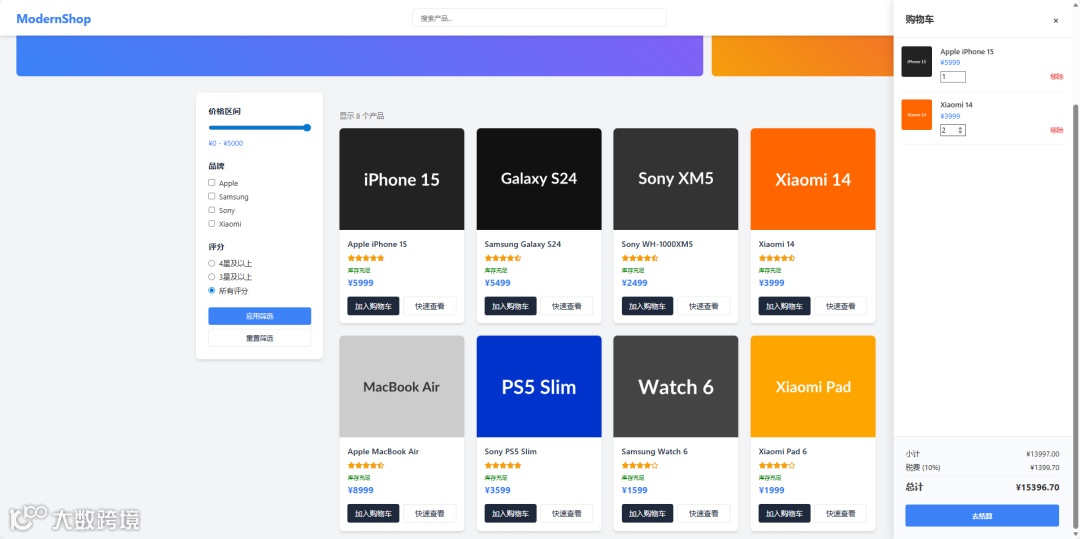Screen dimensions: 1080x539
Task: Open the iPhone 15 product image
Action: (x=402, y=179)
